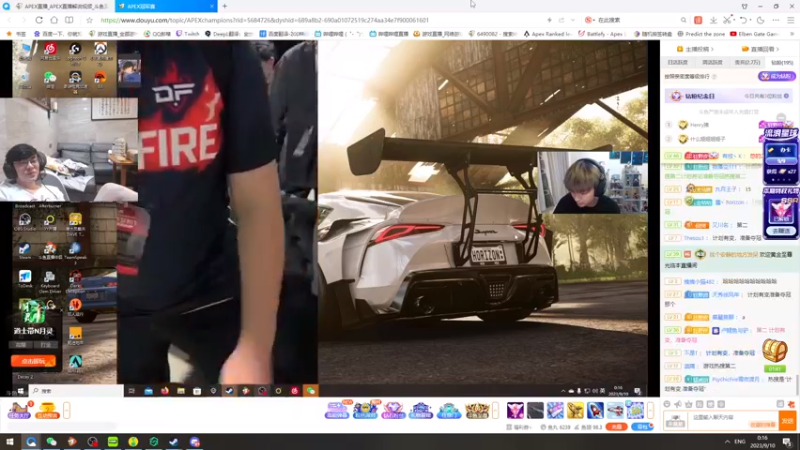Click the orange button in stream overlay
Image resolution: width=800 pixels, height=450 pixels.
pos(33,361)
